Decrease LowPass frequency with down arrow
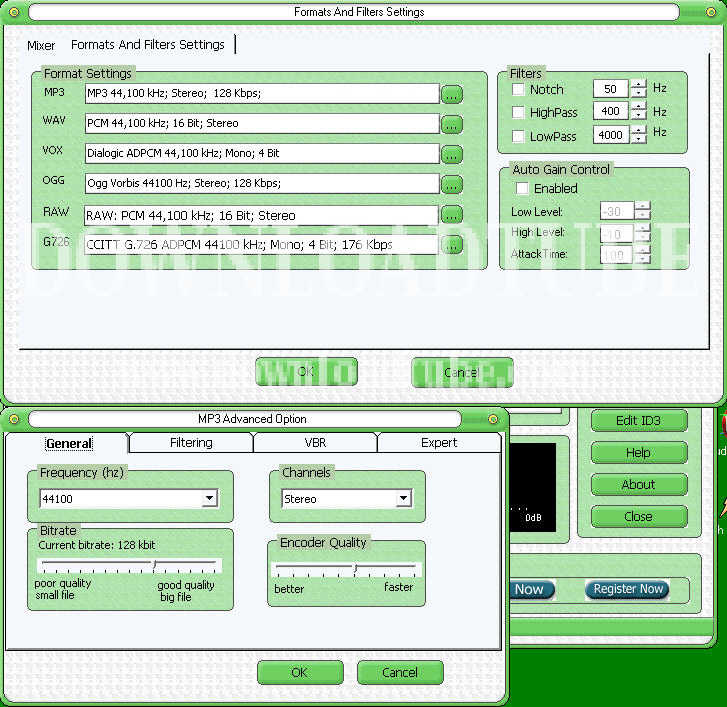This screenshot has width=727, height=707. 639,139
